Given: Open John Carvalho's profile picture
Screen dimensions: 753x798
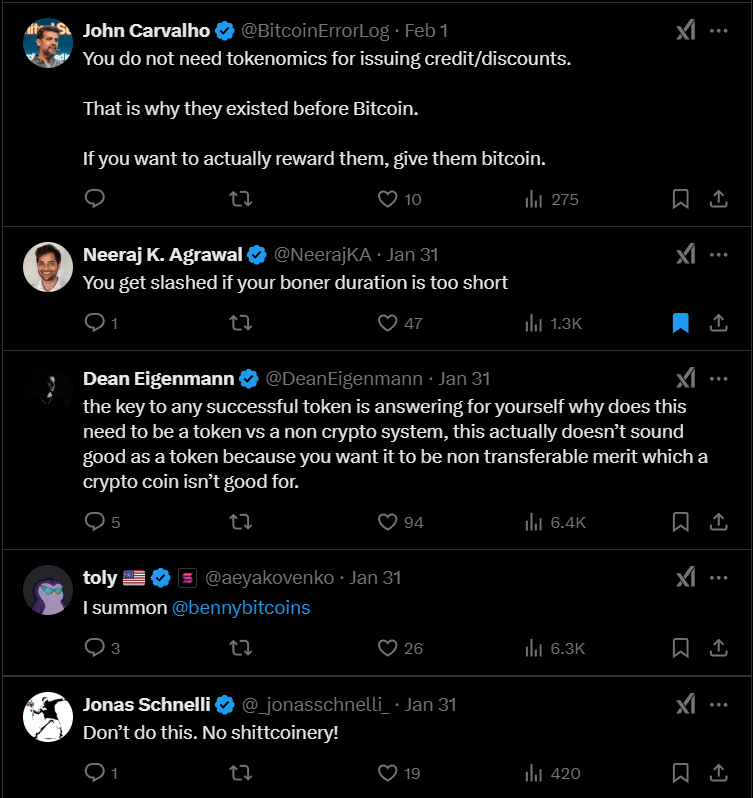Looking at the screenshot, I should 47,42.
